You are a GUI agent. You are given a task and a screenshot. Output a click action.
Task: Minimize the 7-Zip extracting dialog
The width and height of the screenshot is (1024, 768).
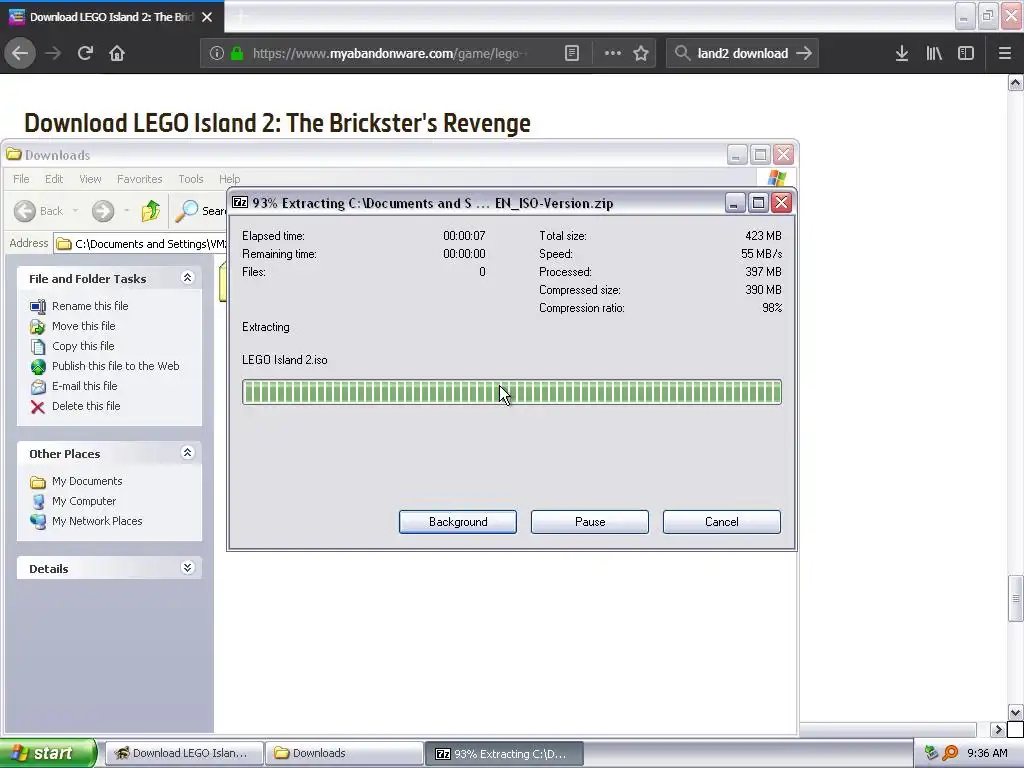click(735, 203)
